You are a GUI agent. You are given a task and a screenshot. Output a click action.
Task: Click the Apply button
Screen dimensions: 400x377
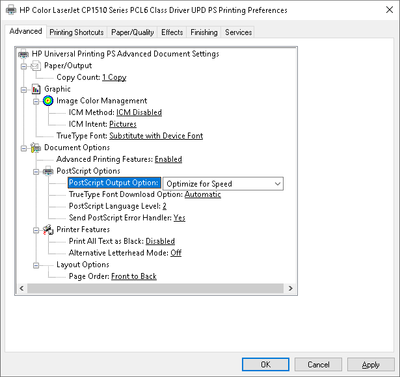371,364
